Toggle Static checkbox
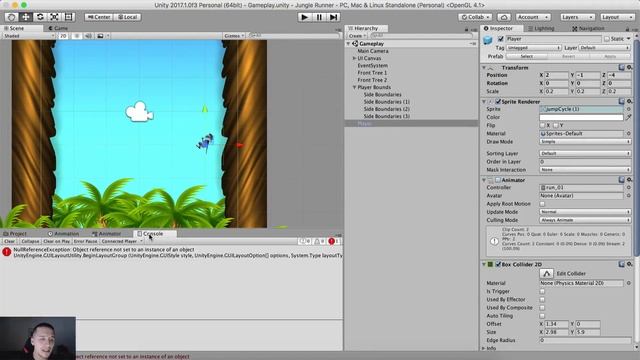The image size is (640, 360). pyautogui.click(x=607, y=39)
